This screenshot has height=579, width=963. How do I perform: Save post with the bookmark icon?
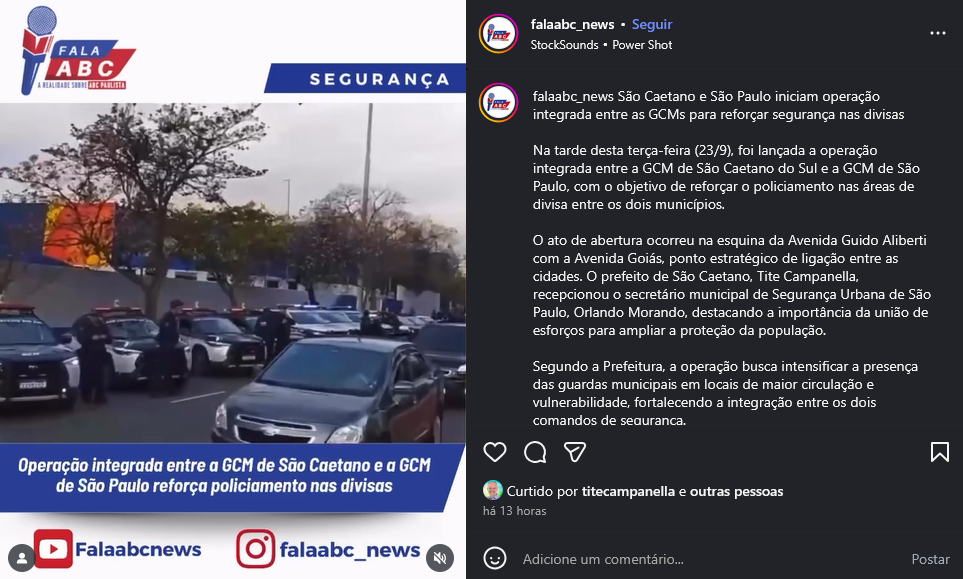coord(940,452)
